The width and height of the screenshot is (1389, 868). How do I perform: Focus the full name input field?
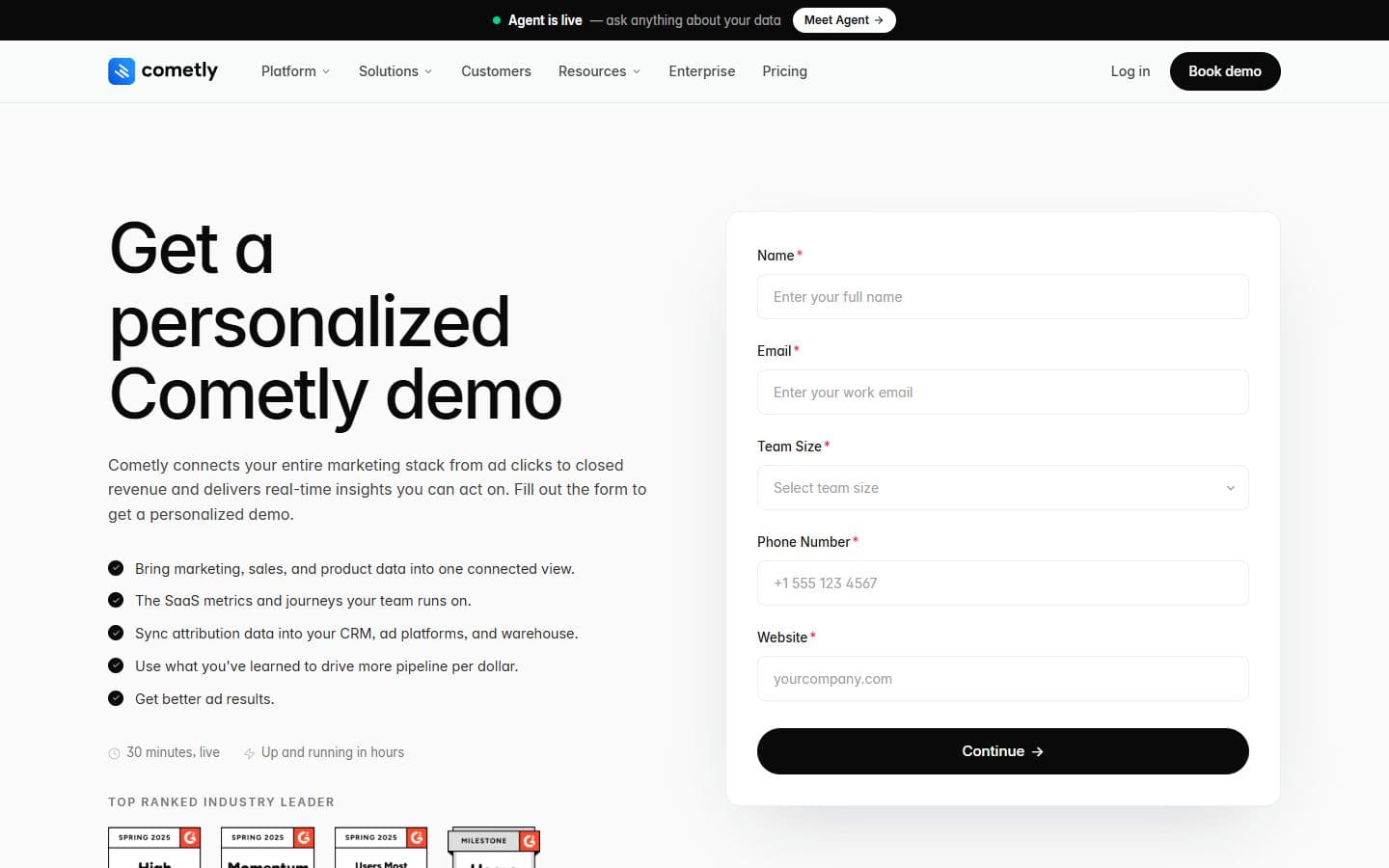click(x=1003, y=297)
